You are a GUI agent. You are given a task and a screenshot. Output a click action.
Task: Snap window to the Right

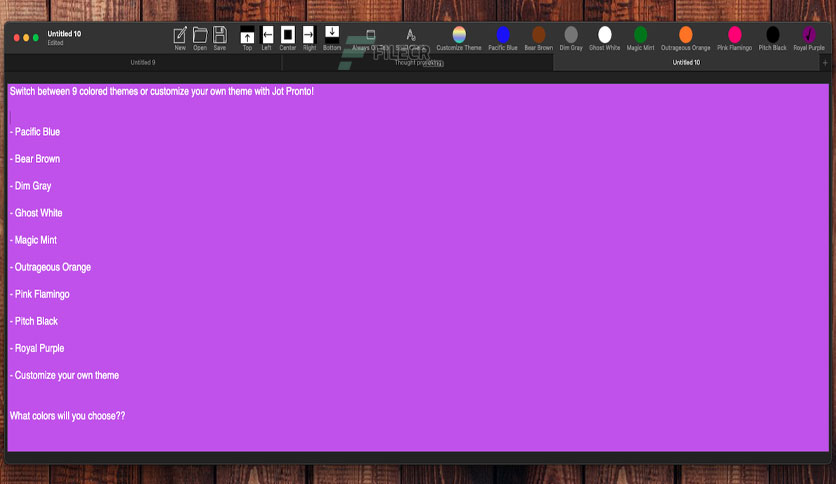coord(309,35)
